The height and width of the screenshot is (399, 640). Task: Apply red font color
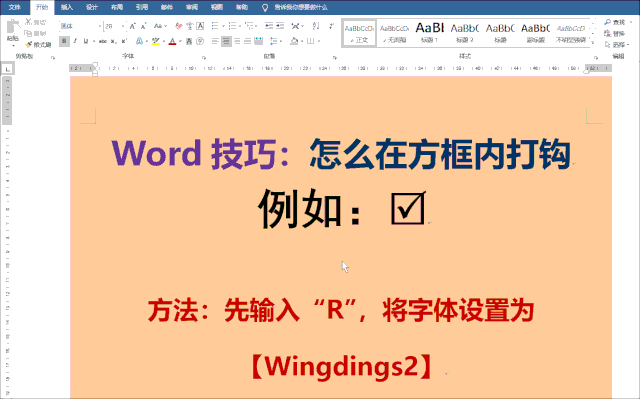tap(172, 41)
